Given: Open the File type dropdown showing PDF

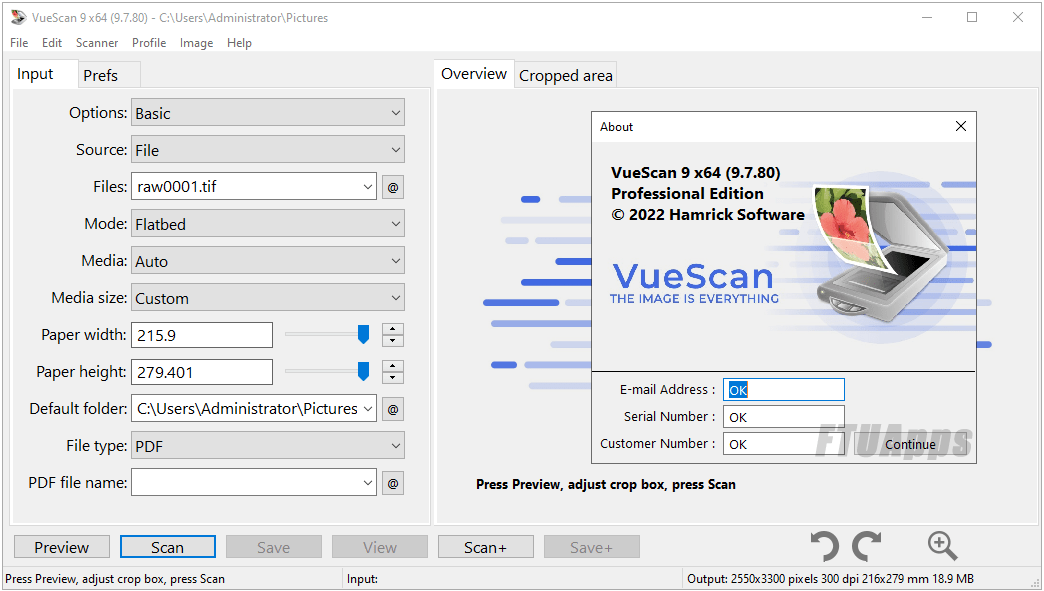Looking at the screenshot, I should point(268,445).
